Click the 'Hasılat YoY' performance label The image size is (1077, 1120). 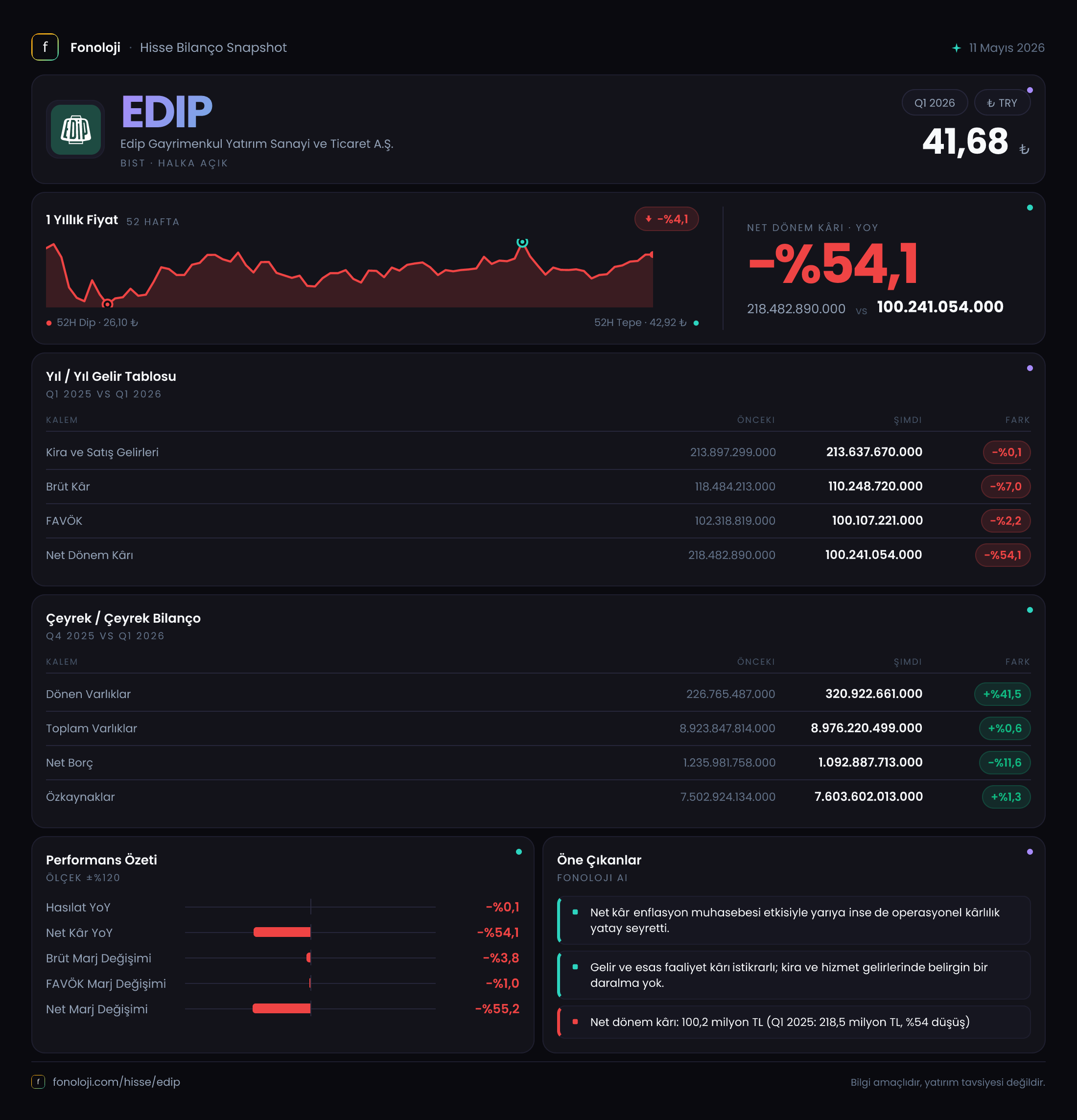point(78,908)
